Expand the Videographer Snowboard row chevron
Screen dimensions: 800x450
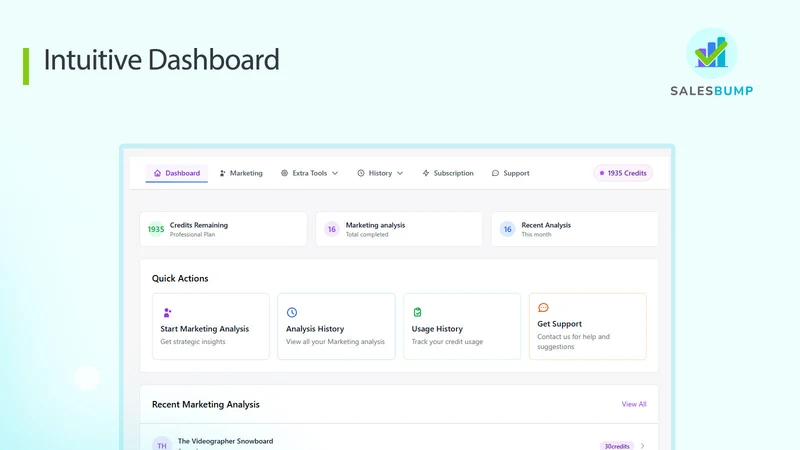(x=642, y=446)
